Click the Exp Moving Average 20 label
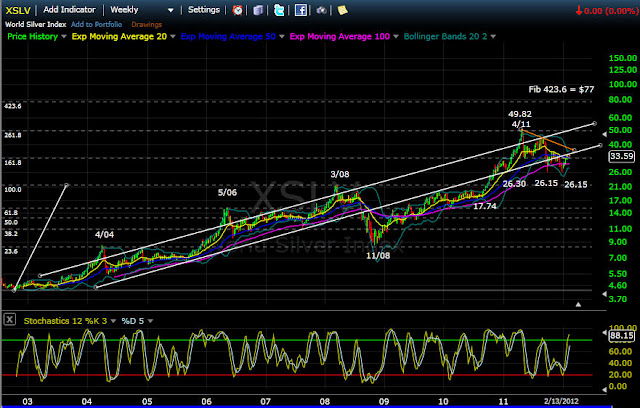This screenshot has height=408, width=640. click(119, 36)
